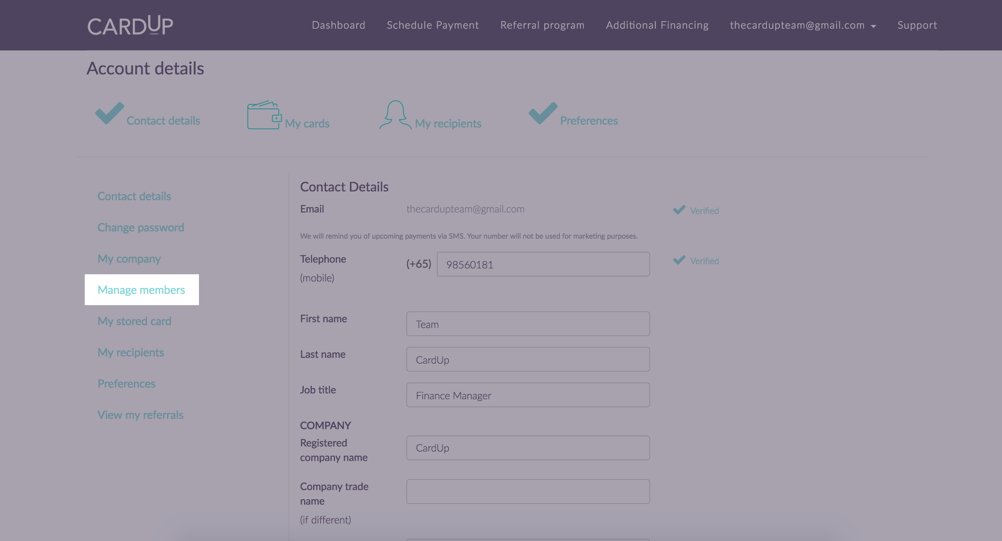Image resolution: width=1002 pixels, height=541 pixels.
Task: Click the empty Company trade name field
Action: pos(527,491)
